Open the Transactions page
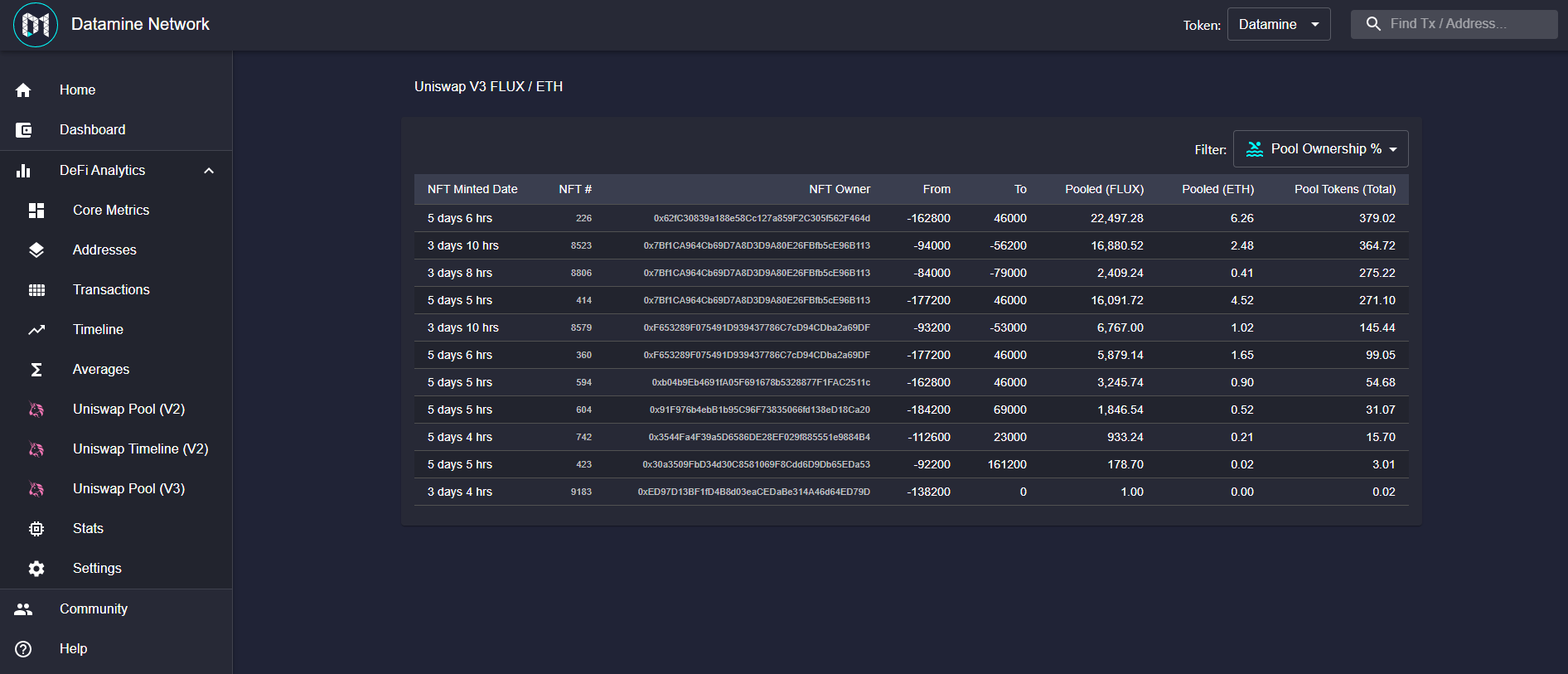1568x674 pixels. point(116,290)
